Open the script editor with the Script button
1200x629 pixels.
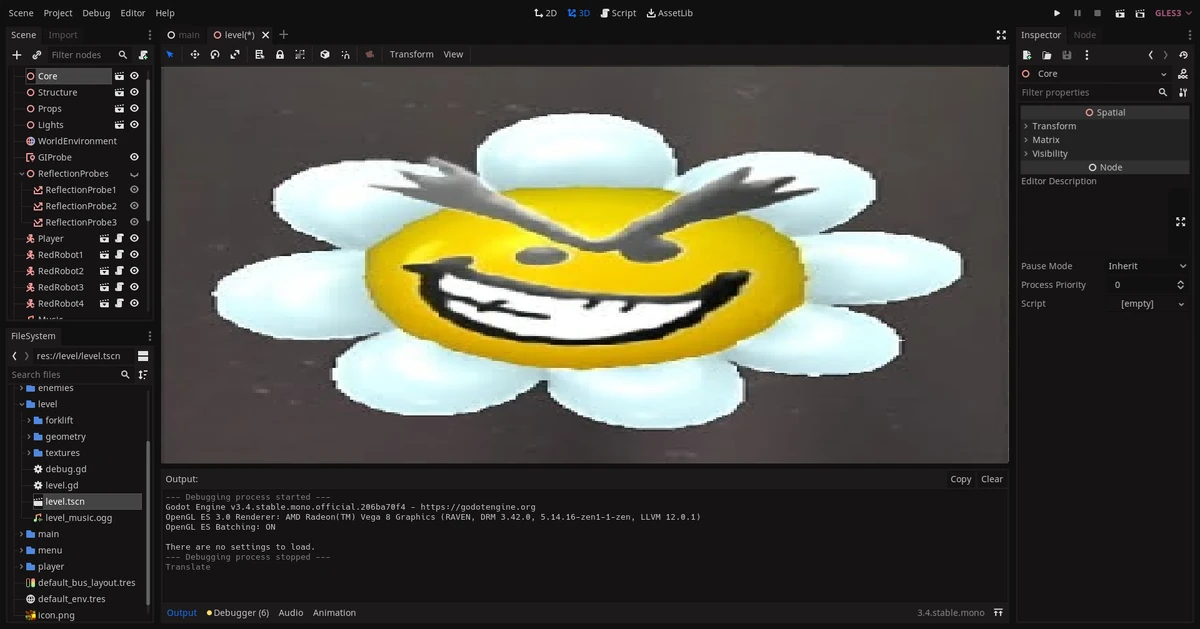(618, 13)
